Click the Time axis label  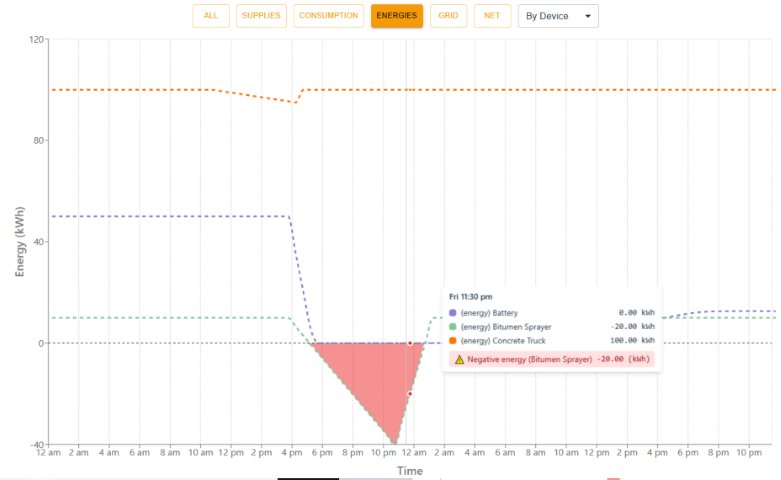pyautogui.click(x=409, y=470)
